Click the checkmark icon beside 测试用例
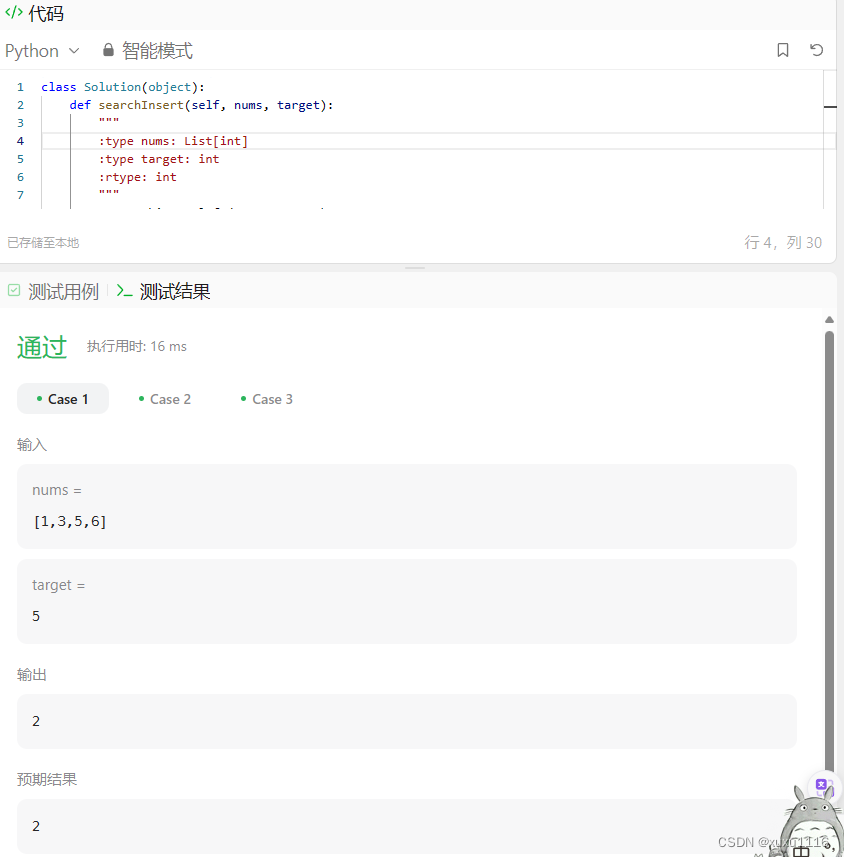Screen dimensions: 844x857 pyautogui.click(x=15, y=291)
